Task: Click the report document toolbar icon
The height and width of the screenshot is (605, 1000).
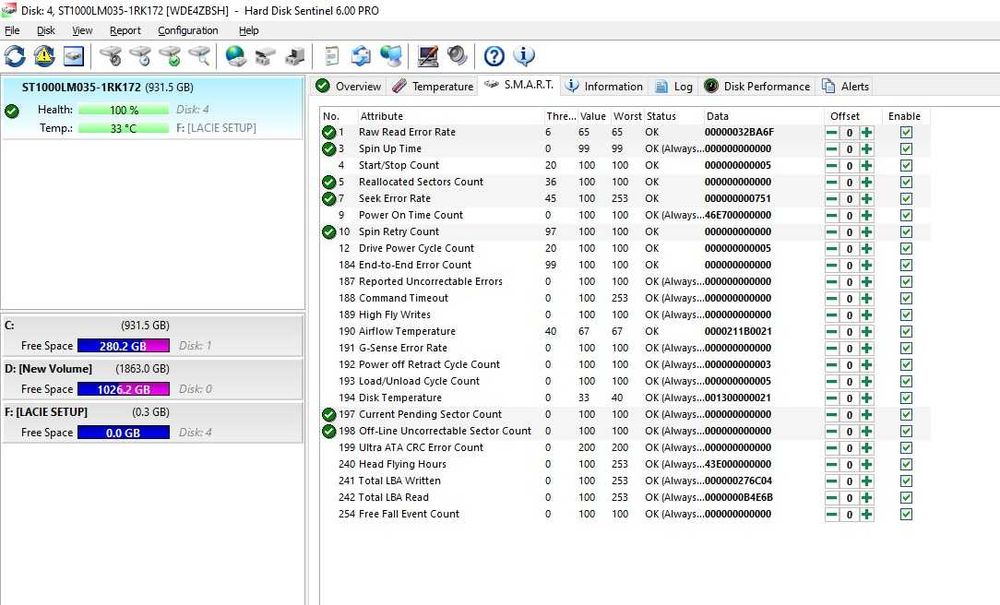Action: click(332, 56)
